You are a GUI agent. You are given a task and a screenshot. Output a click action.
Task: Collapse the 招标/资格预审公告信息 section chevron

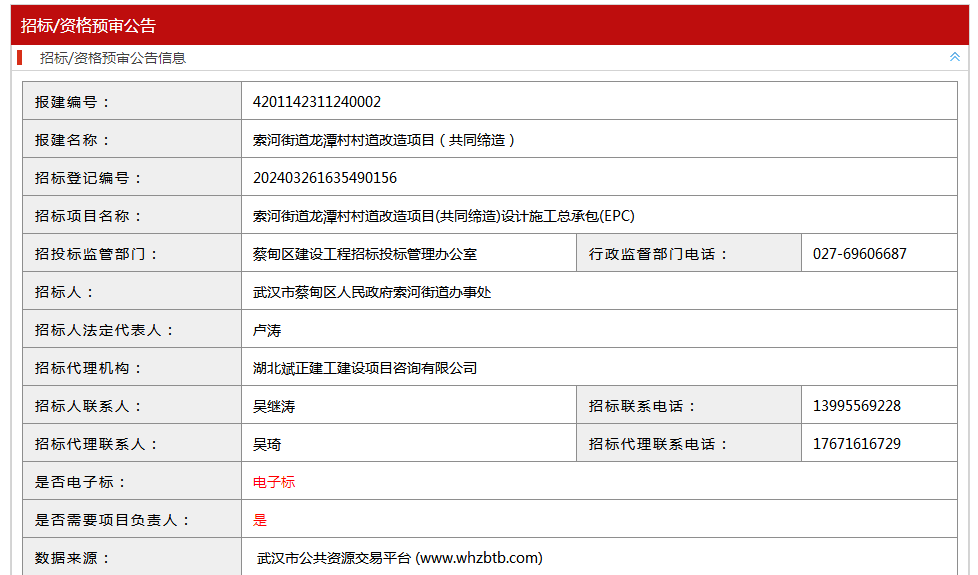click(x=954, y=57)
